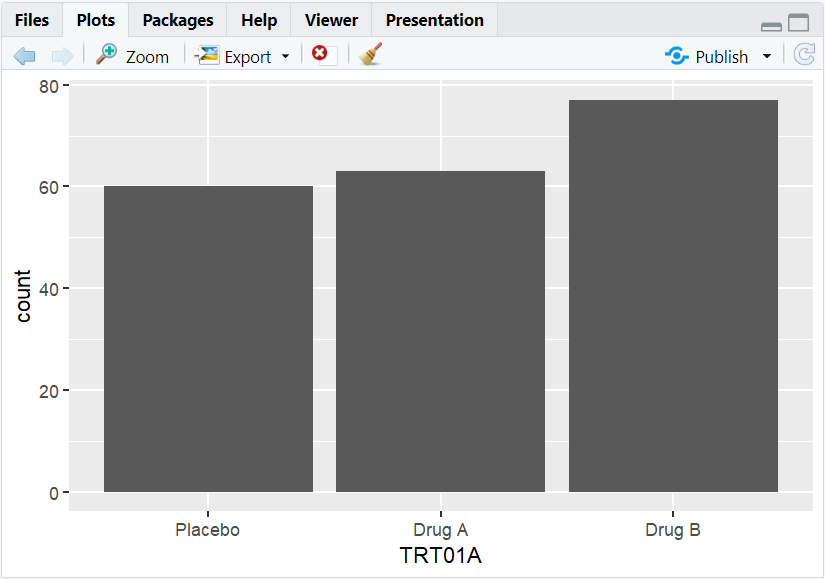Open the Packages tab

click(x=177, y=19)
